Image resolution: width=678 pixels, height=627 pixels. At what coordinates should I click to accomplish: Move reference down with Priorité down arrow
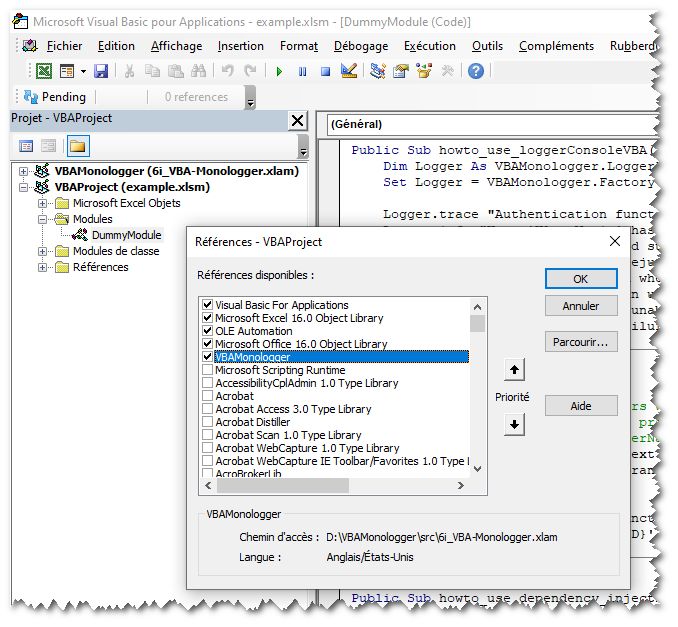pos(514,425)
